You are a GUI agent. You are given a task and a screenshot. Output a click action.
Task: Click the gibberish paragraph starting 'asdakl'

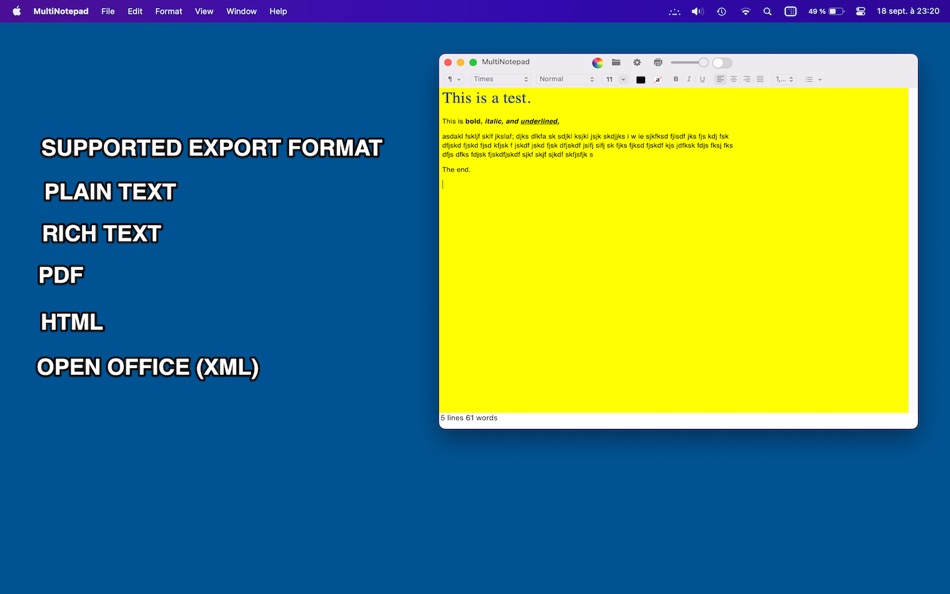587,145
